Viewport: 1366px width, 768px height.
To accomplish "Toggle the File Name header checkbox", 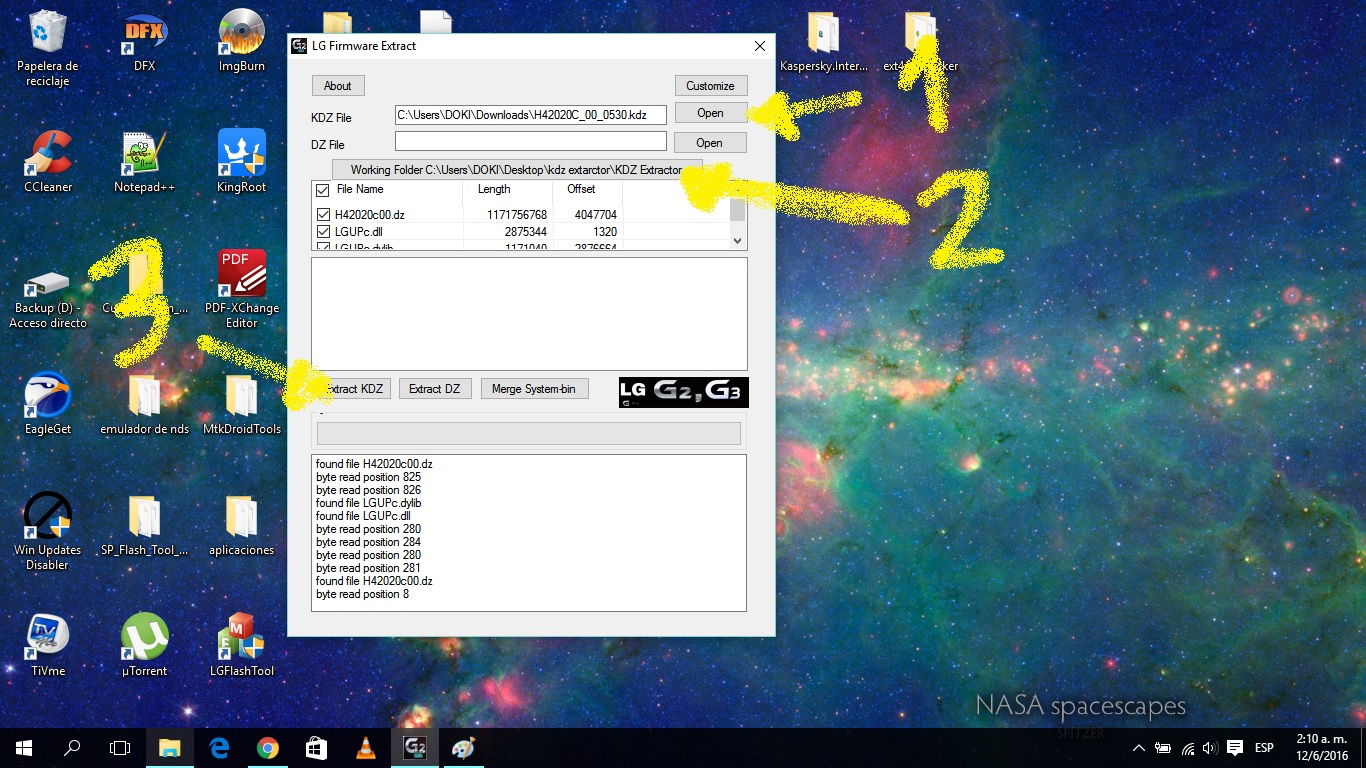I will tap(322, 190).
